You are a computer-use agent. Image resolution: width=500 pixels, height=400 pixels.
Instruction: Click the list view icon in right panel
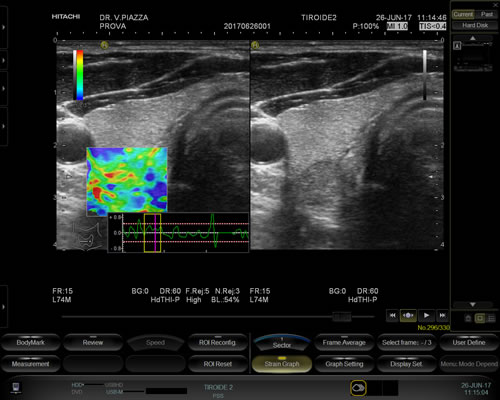click(x=491, y=318)
